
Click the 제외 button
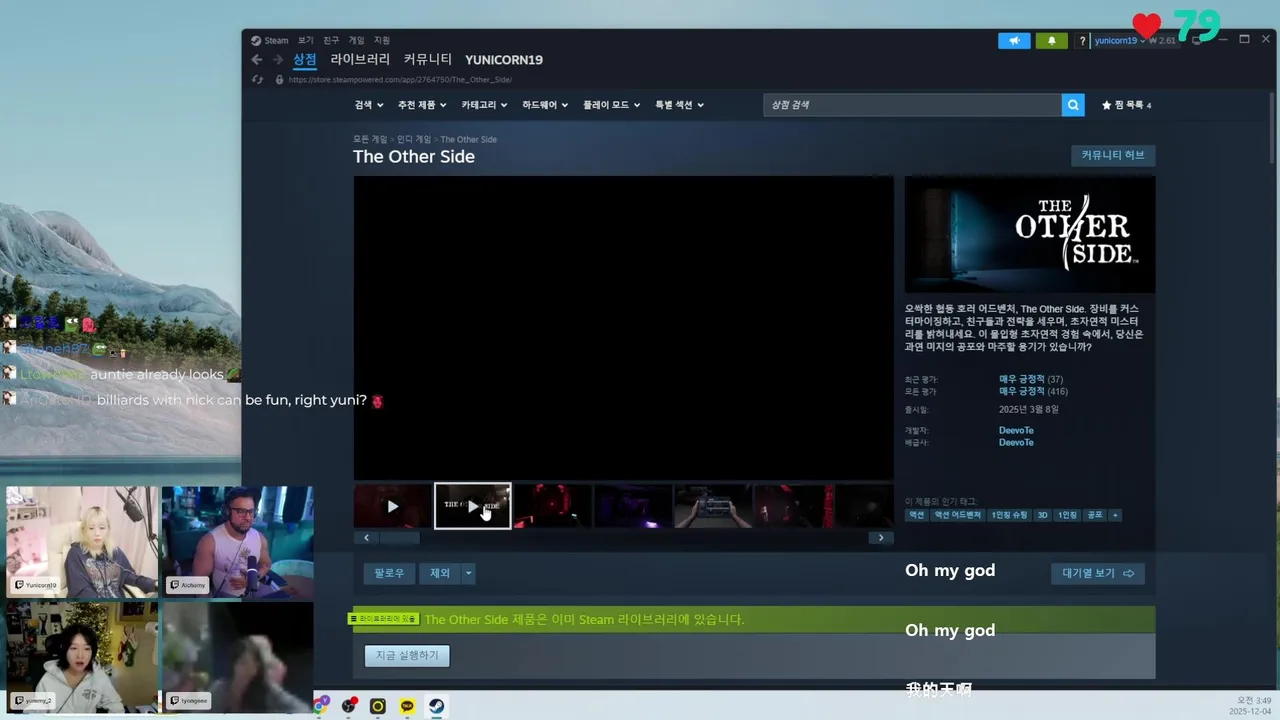click(440, 573)
